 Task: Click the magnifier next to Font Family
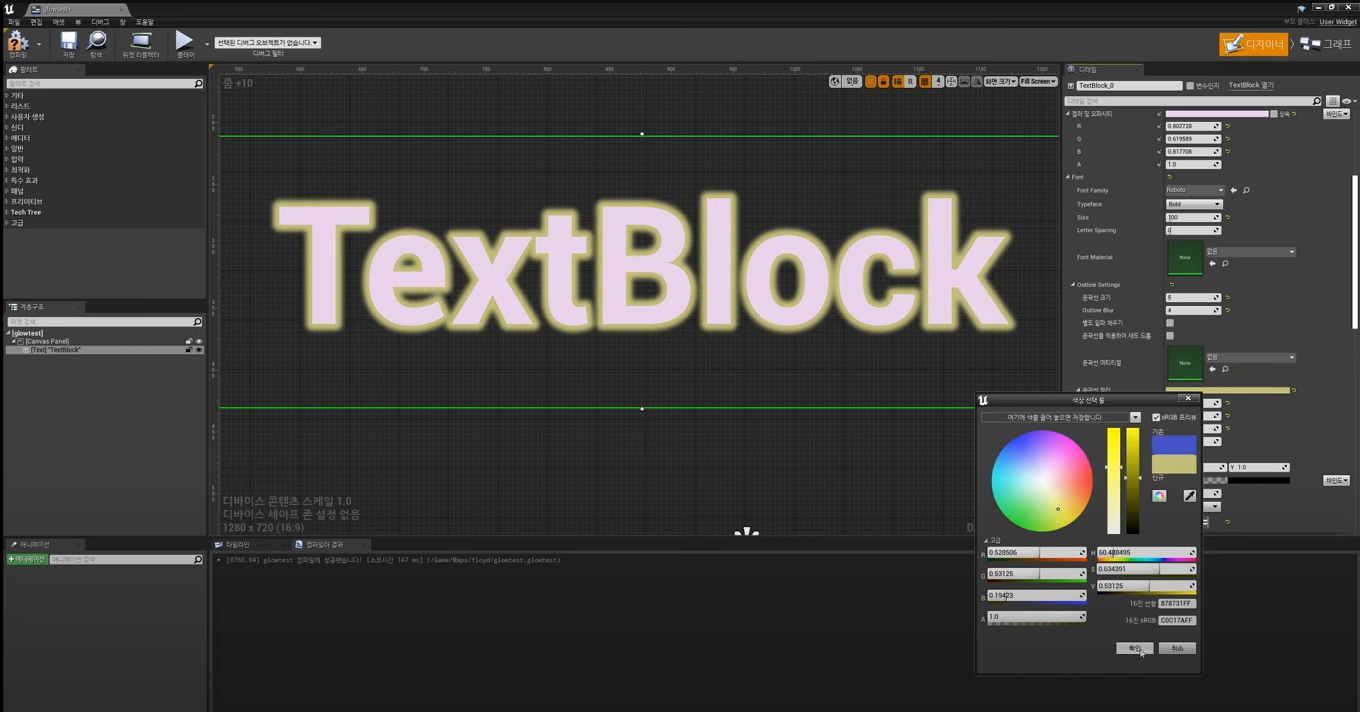(1246, 190)
